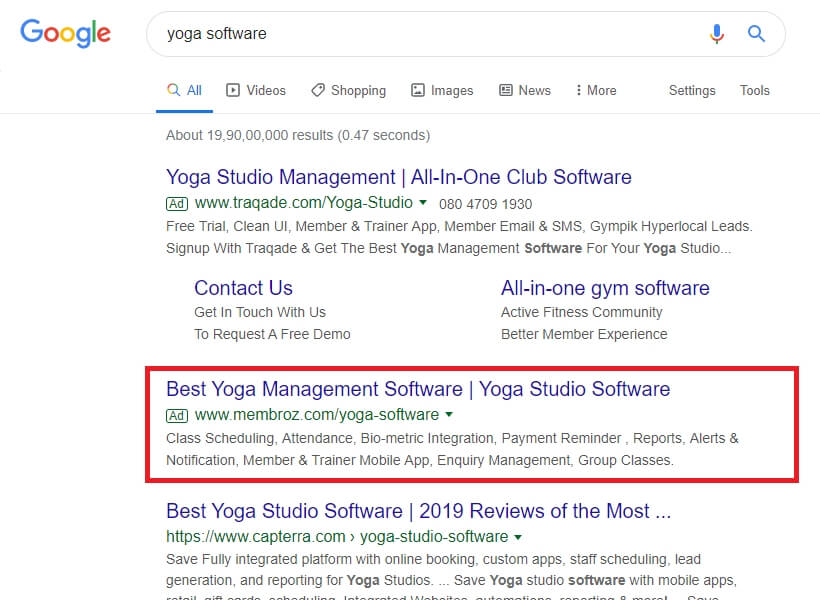820x600 pixels.
Task: Open the Shopping tab
Action: click(348, 90)
